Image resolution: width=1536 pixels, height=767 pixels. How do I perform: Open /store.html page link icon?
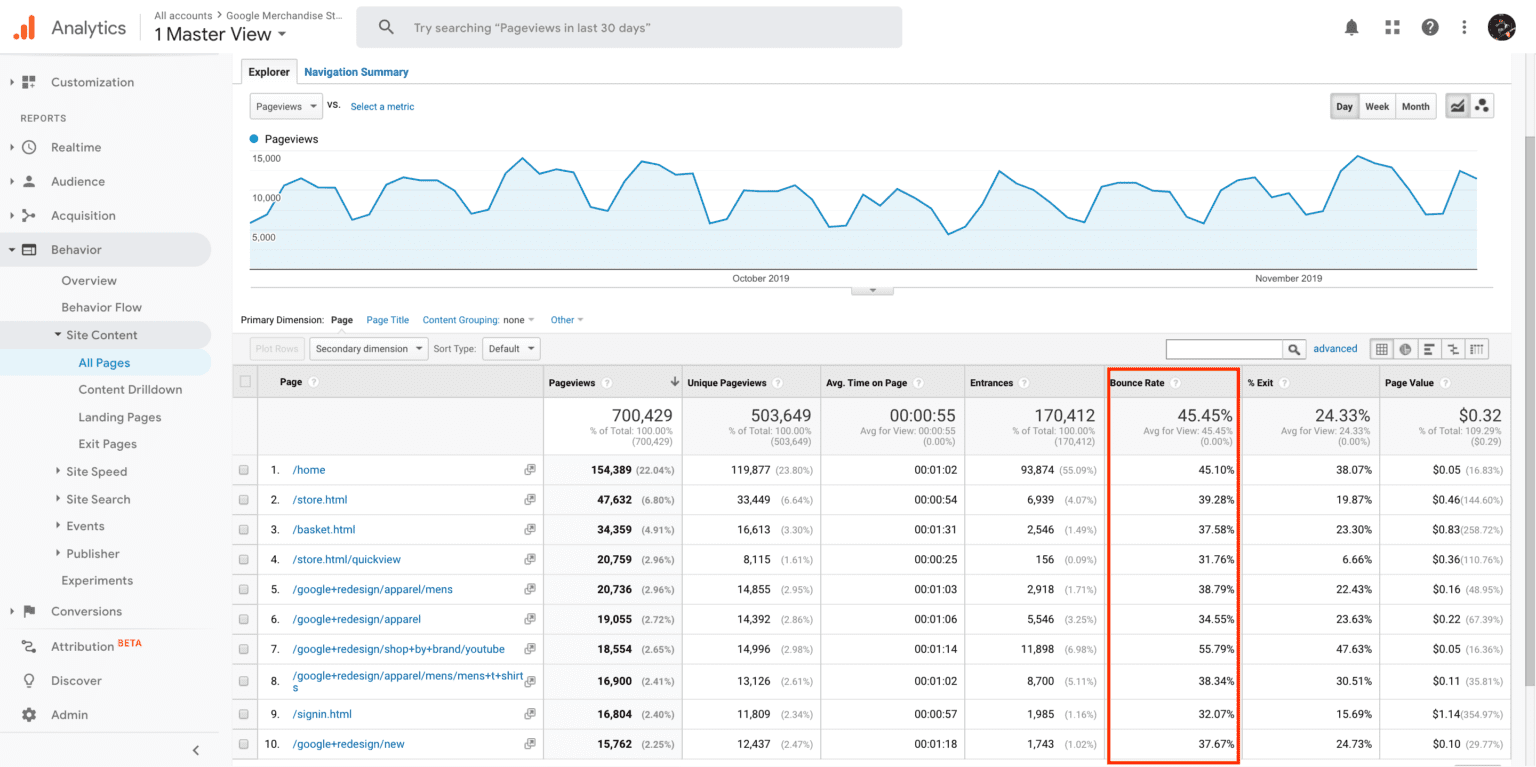point(530,500)
